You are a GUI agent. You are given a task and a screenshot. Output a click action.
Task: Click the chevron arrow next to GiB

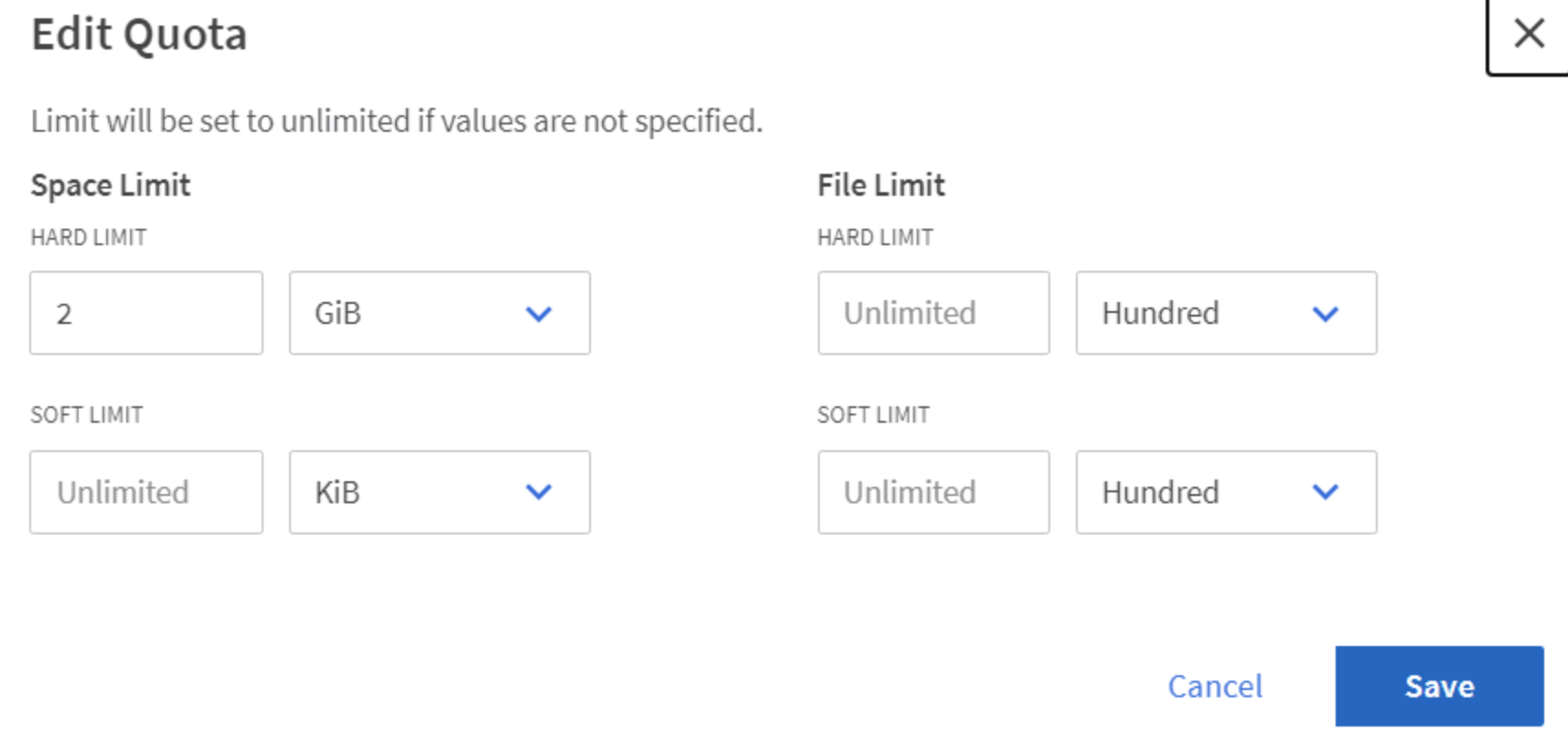click(x=539, y=314)
